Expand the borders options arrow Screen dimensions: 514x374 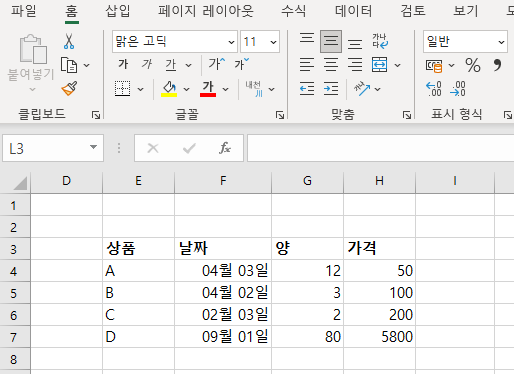[x=140, y=89]
